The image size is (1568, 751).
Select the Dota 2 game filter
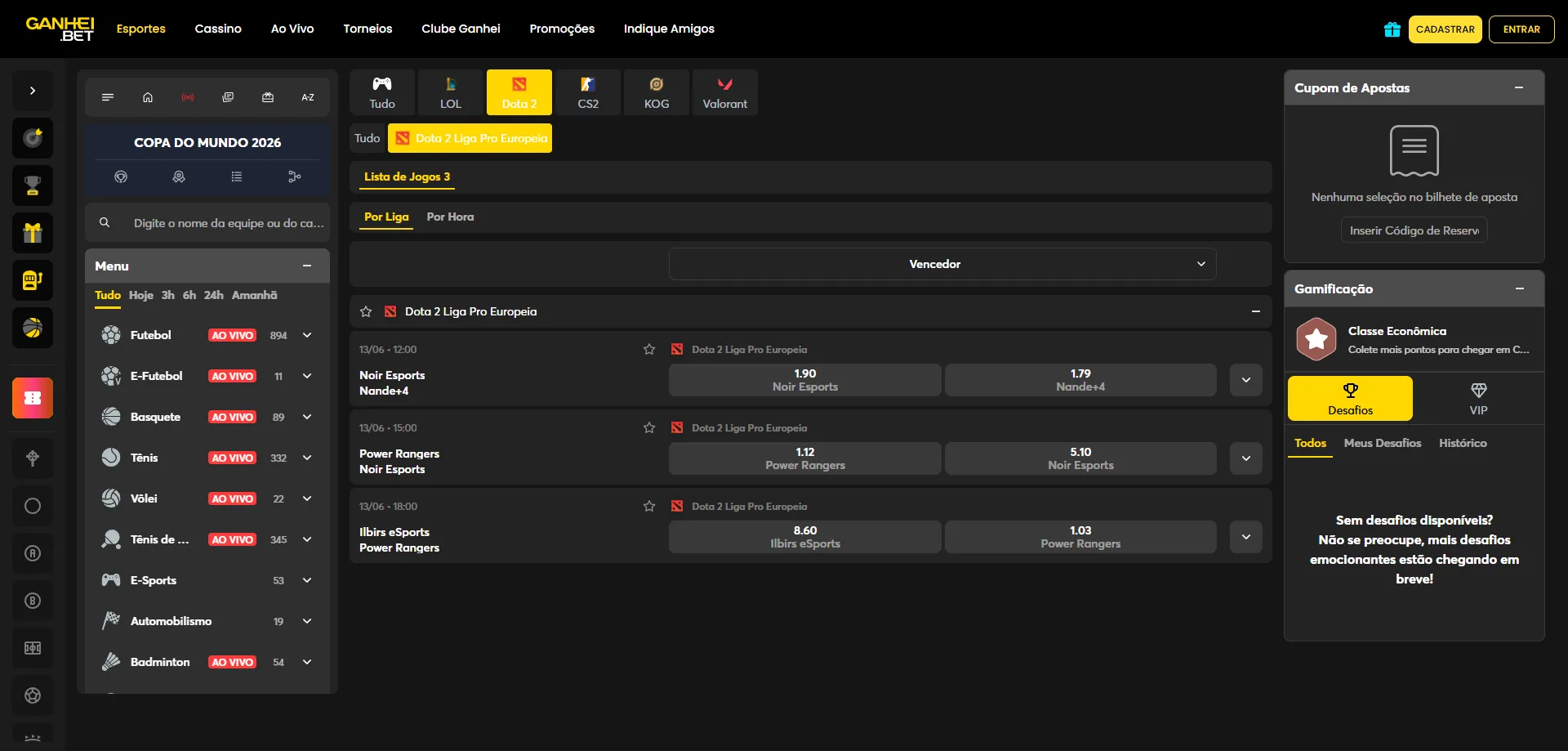pos(519,92)
